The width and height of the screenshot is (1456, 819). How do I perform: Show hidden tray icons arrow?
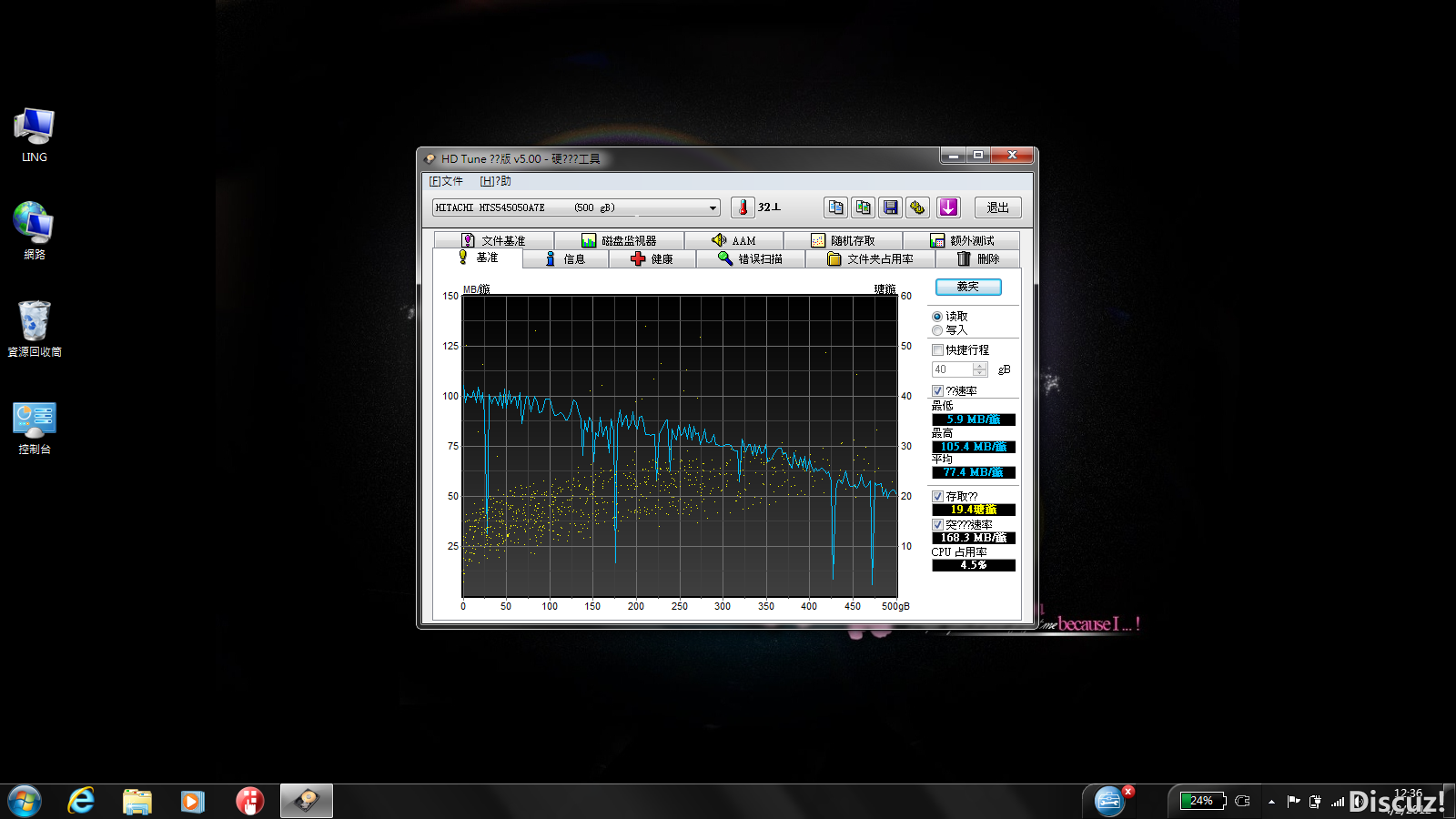pyautogui.click(x=1271, y=802)
